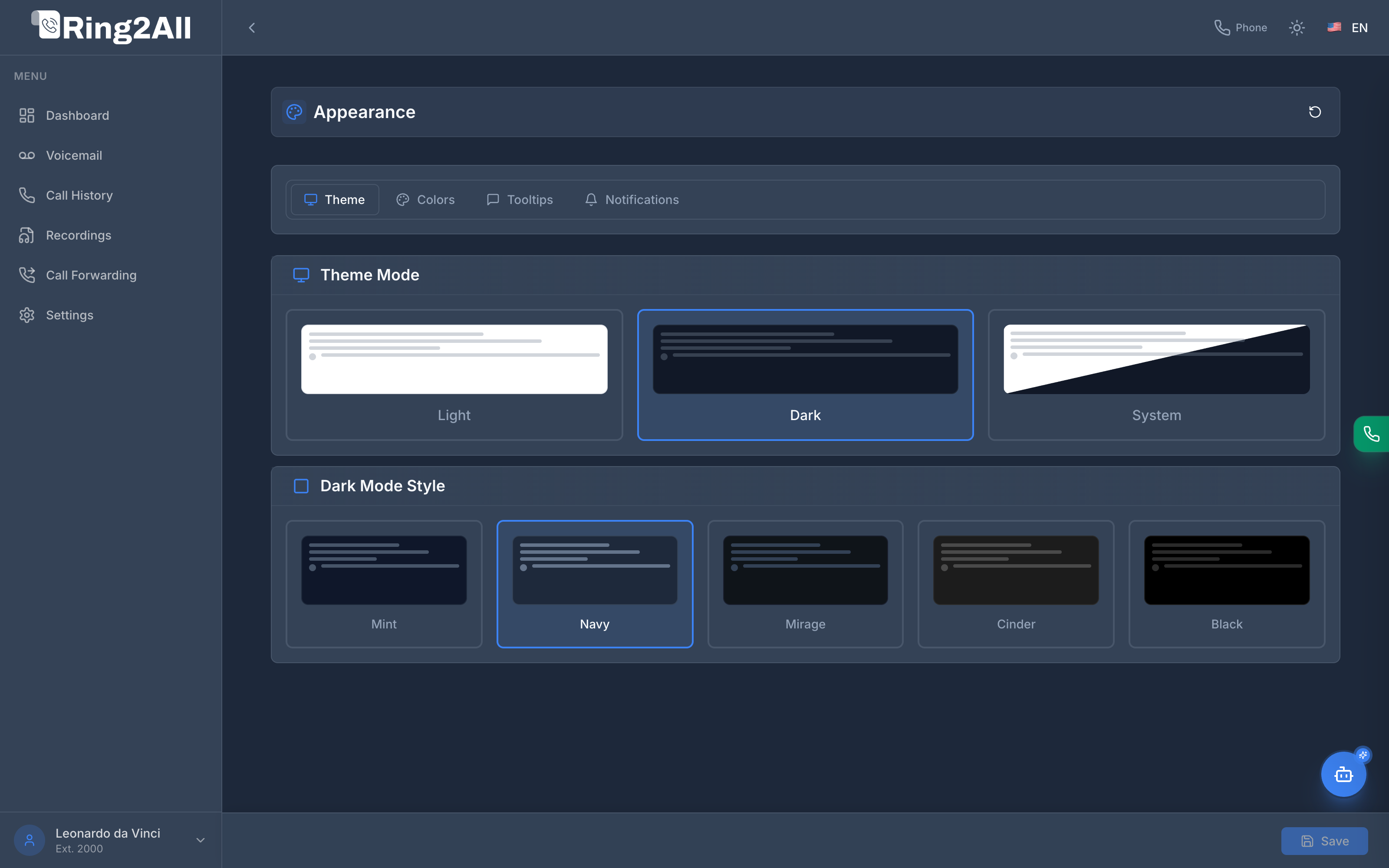1389x868 pixels.
Task: Open Settings in the sidebar
Action: (x=111, y=315)
